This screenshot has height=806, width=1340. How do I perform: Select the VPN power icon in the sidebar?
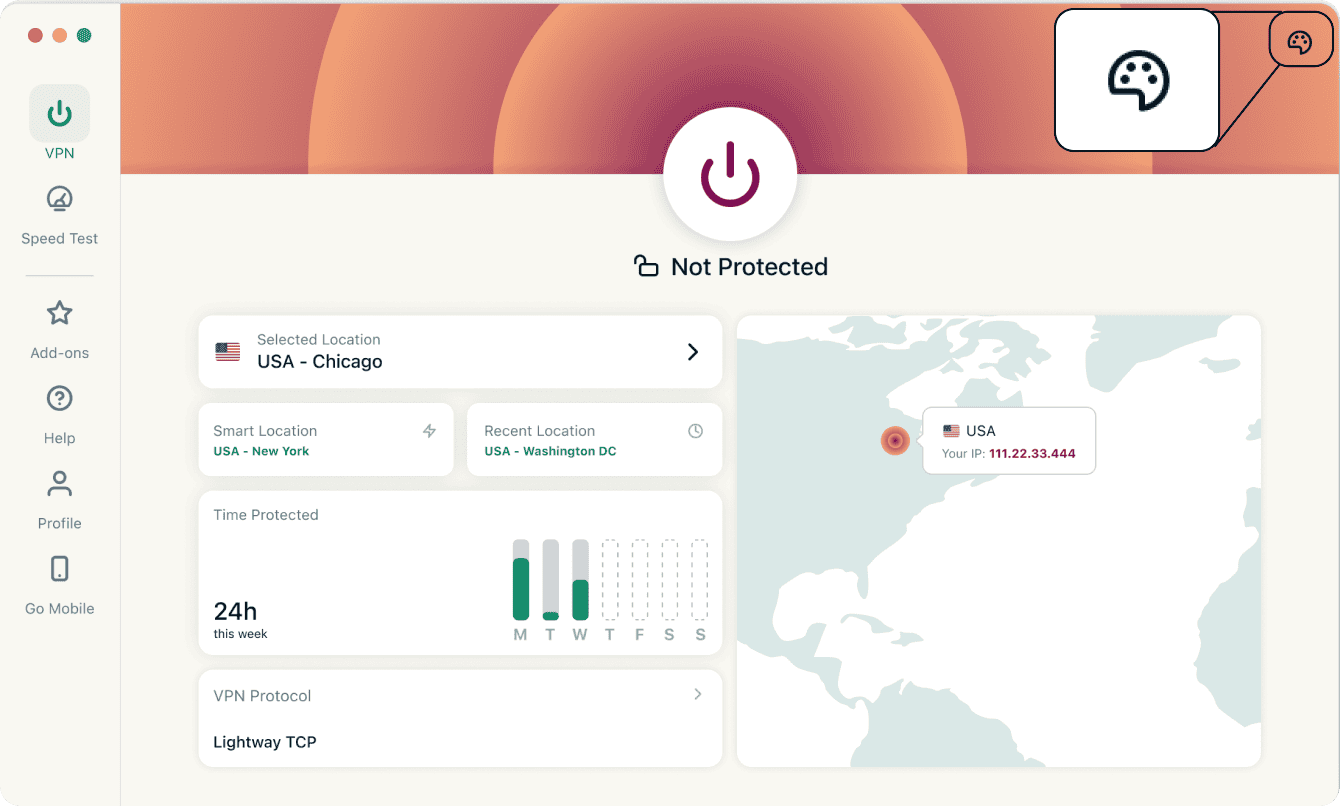(x=60, y=113)
